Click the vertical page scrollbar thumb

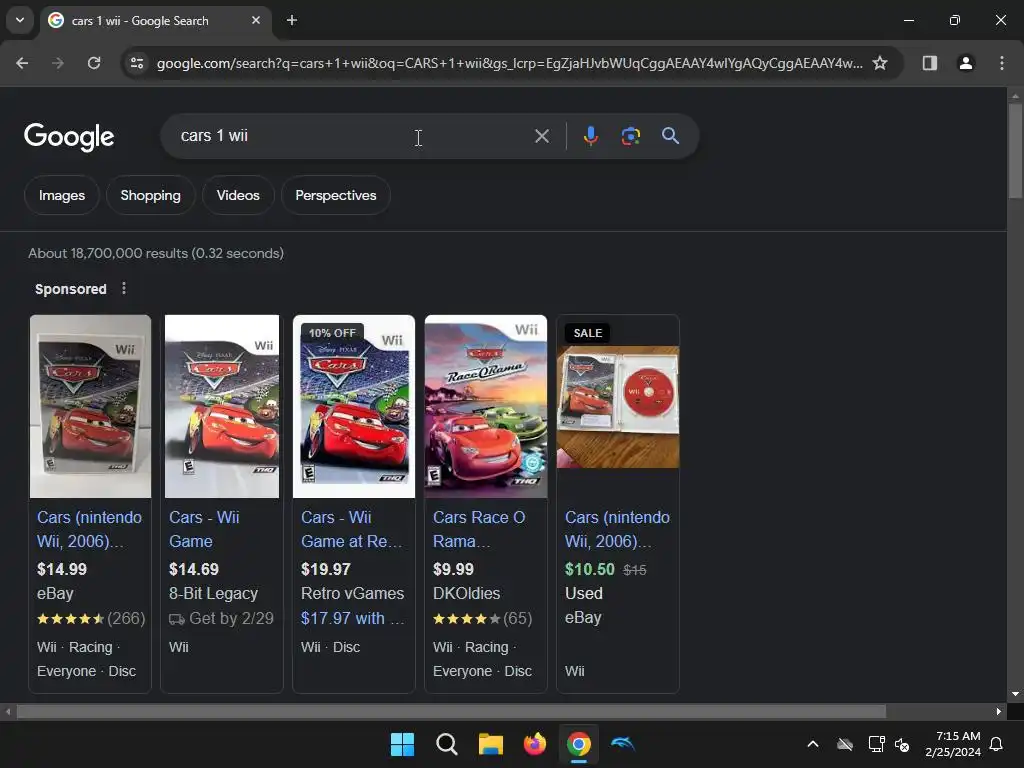1015,150
